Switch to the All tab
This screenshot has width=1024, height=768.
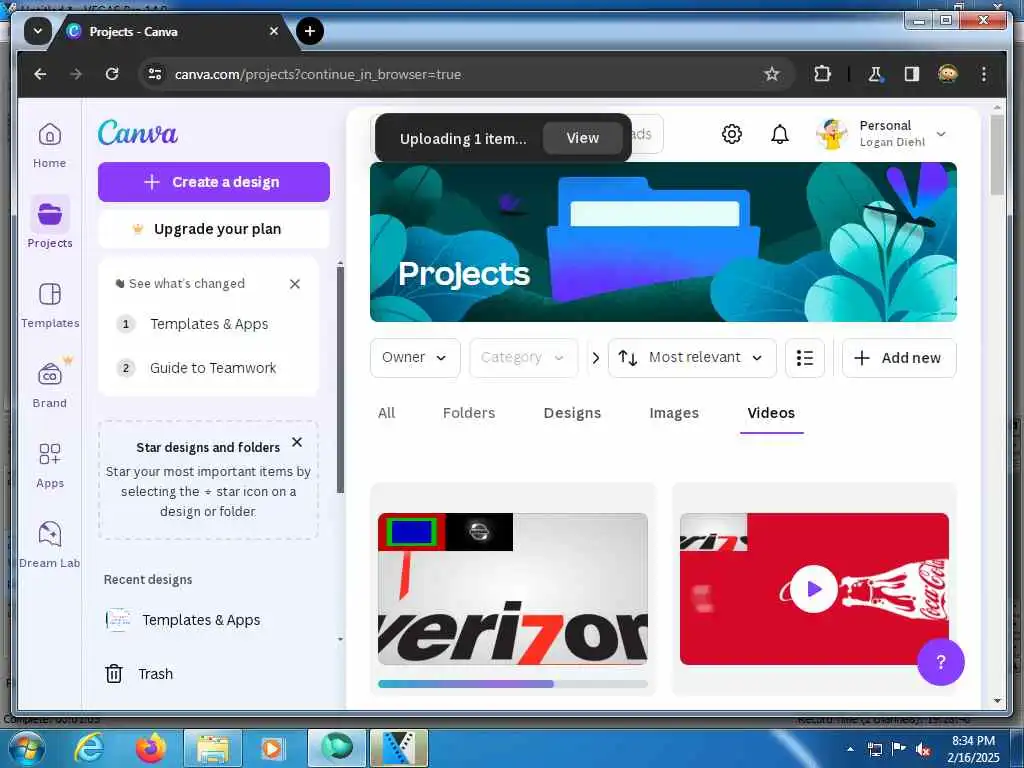coord(386,413)
